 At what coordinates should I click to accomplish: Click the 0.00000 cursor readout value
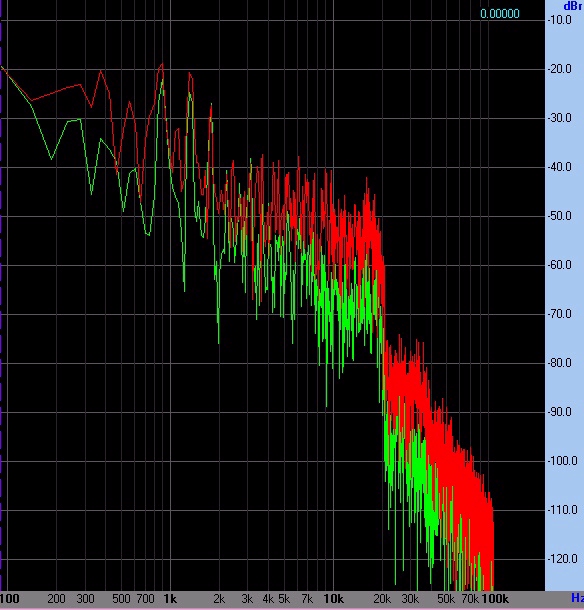click(500, 14)
